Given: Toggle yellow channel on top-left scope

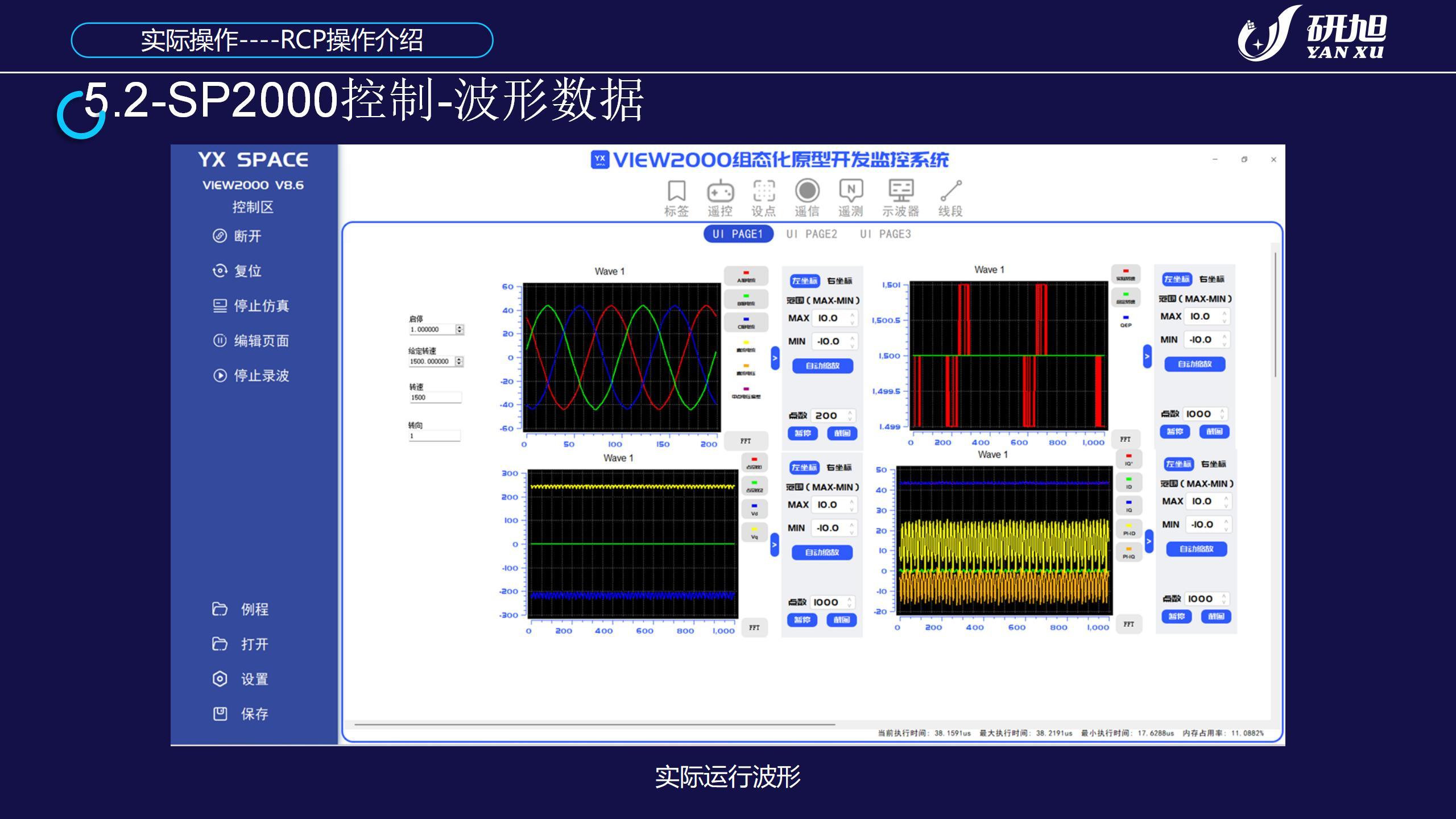Looking at the screenshot, I should point(746,346).
